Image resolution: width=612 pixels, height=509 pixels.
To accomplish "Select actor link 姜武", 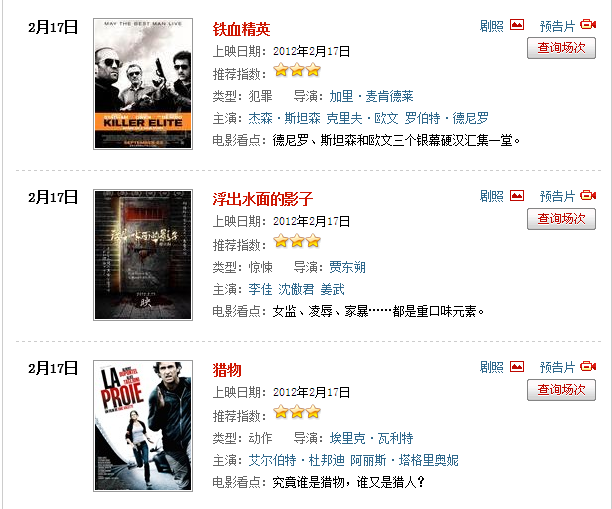I will (333, 289).
